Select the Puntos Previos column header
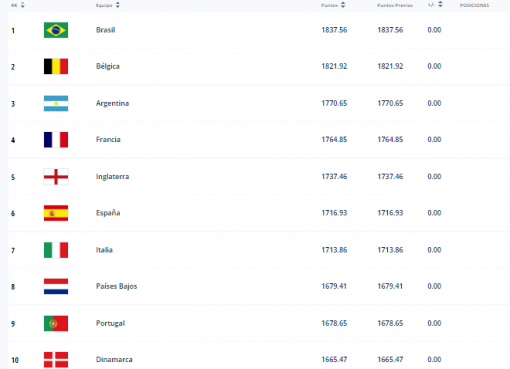The height and width of the screenshot is (369, 510). click(x=395, y=5)
